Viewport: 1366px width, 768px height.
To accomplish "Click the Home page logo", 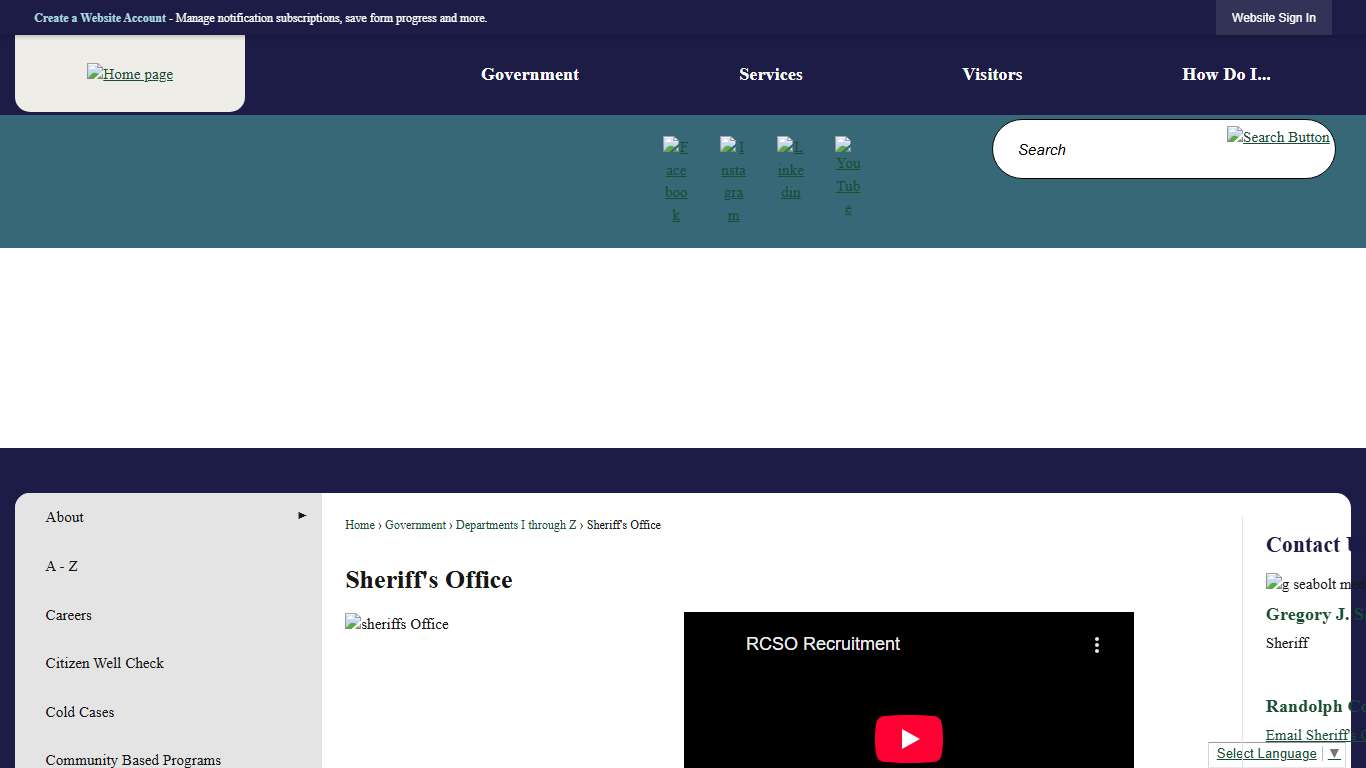I will click(x=130, y=74).
